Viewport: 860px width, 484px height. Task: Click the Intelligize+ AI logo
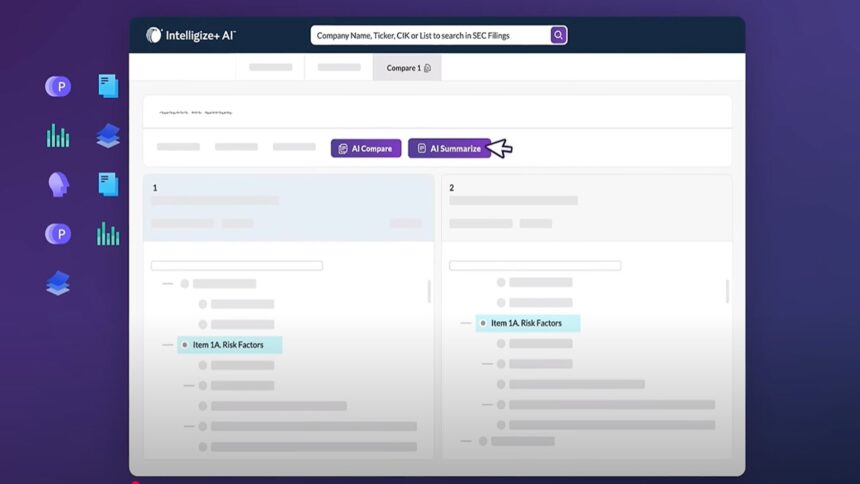[191, 35]
